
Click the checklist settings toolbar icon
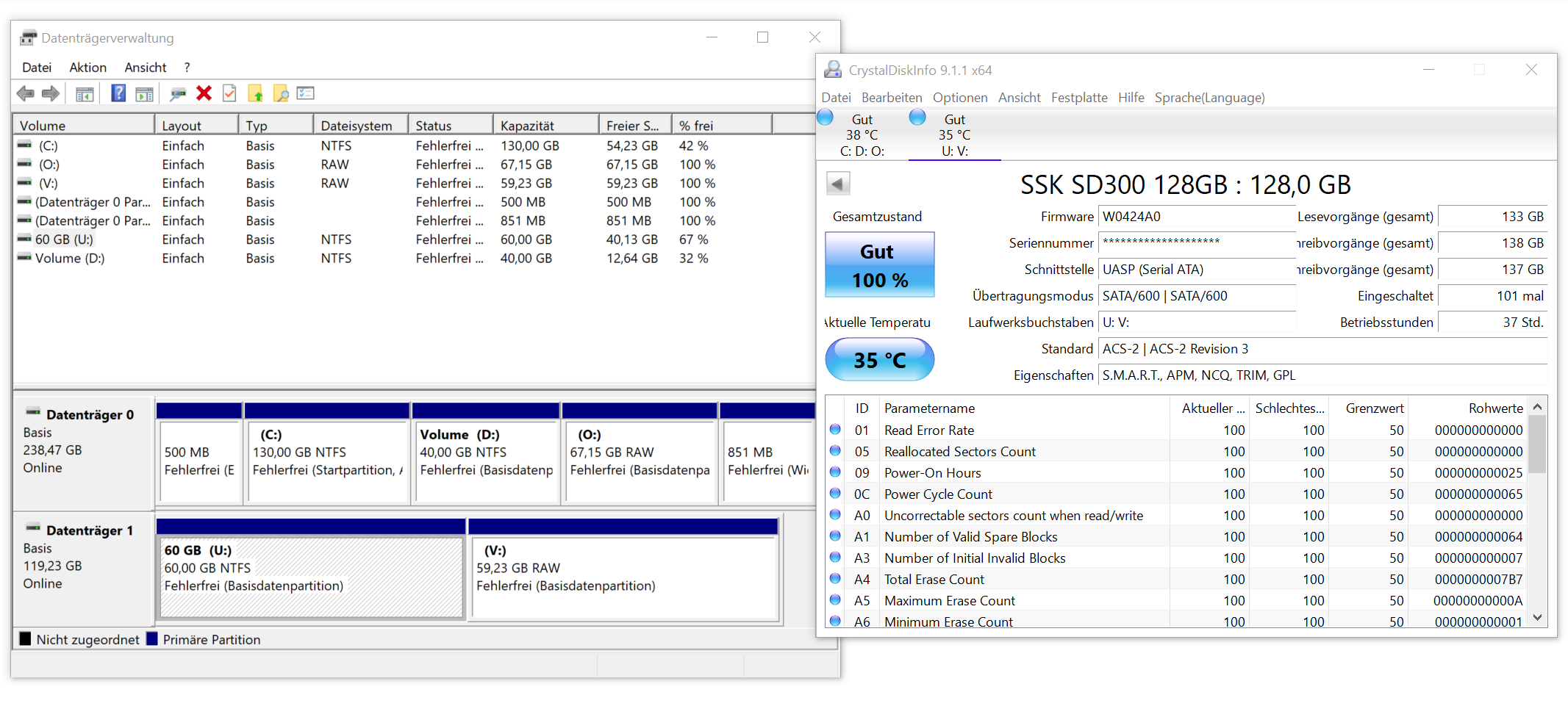tap(306, 93)
